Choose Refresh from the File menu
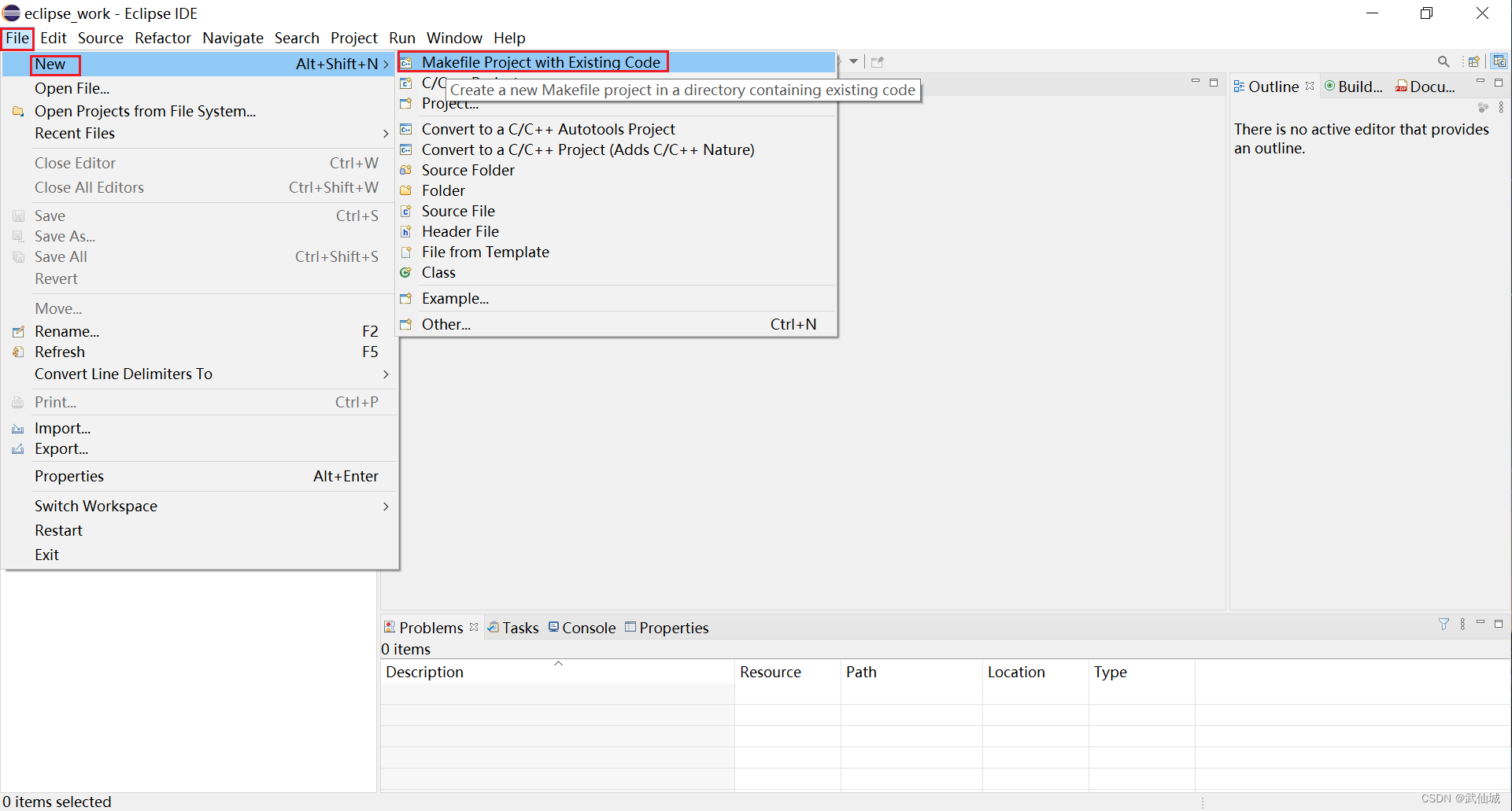The image size is (1512, 811). coord(199,352)
